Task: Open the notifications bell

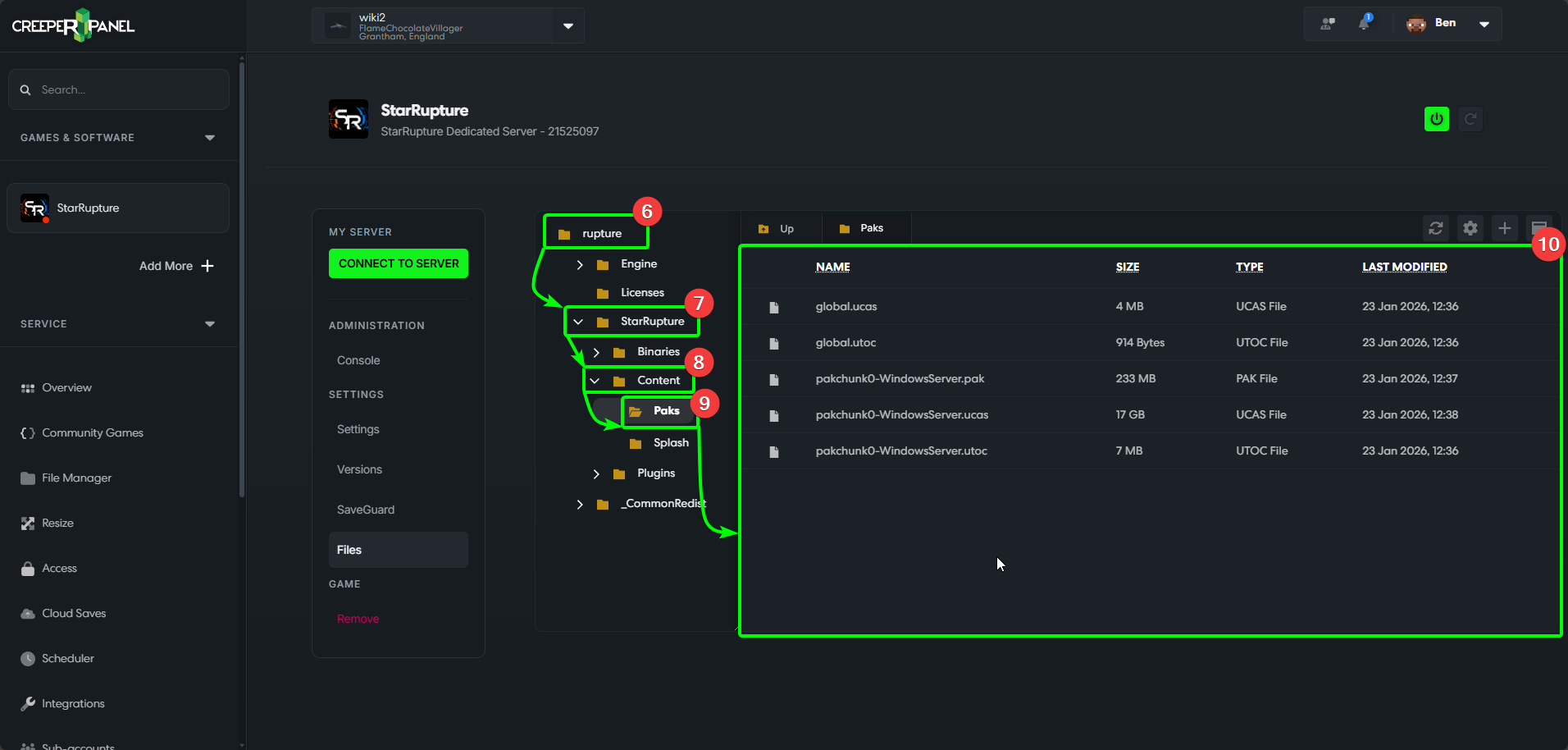Action: pos(1364,23)
